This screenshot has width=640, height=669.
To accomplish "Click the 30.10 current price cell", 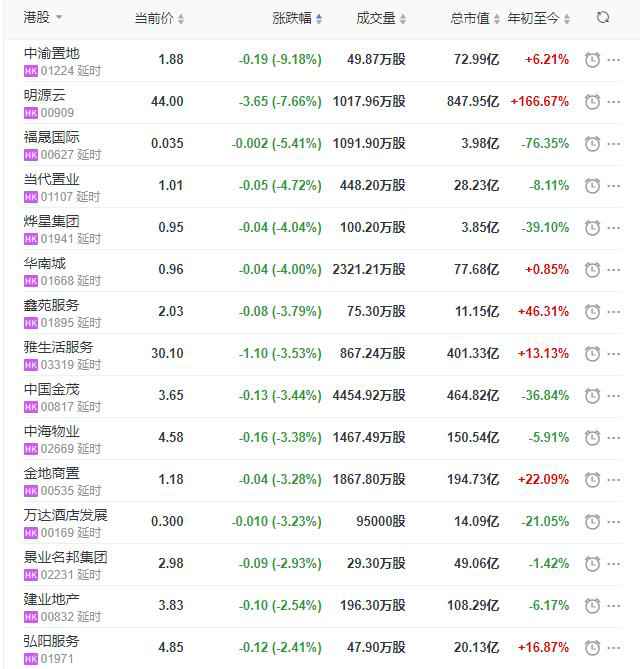I will click(167, 353).
